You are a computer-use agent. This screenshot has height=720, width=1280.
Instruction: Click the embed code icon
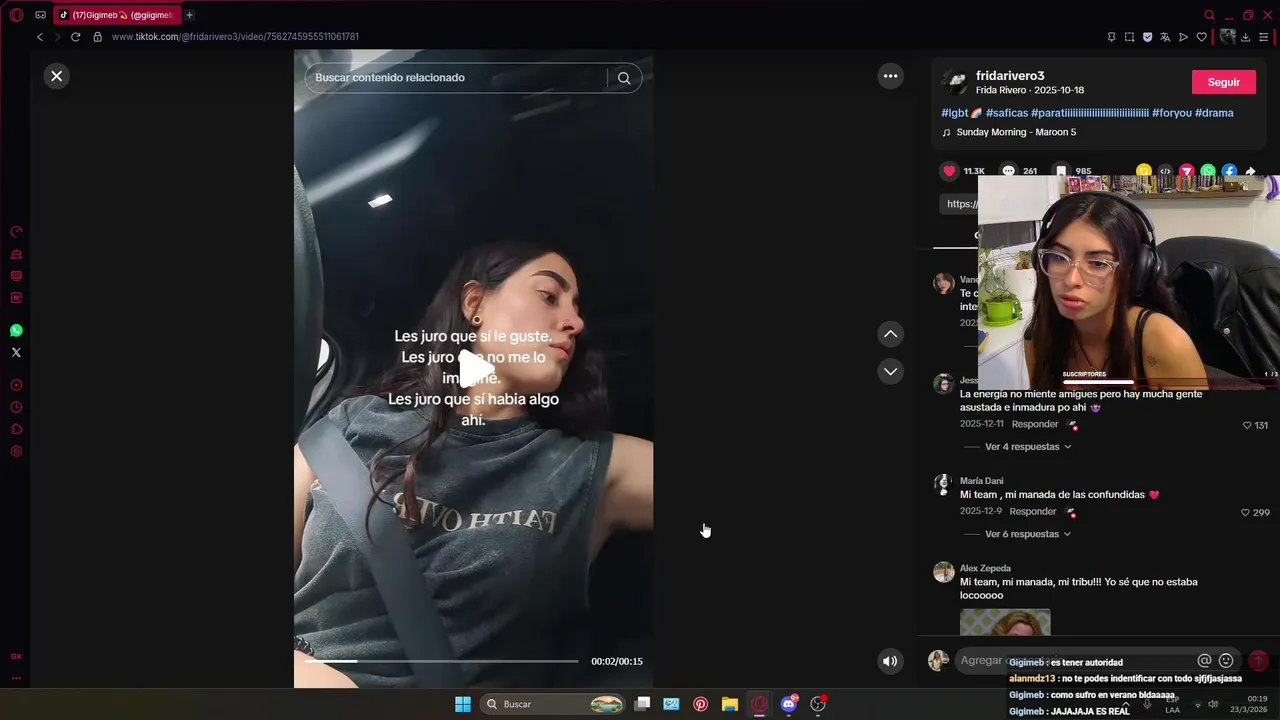click(x=1165, y=171)
